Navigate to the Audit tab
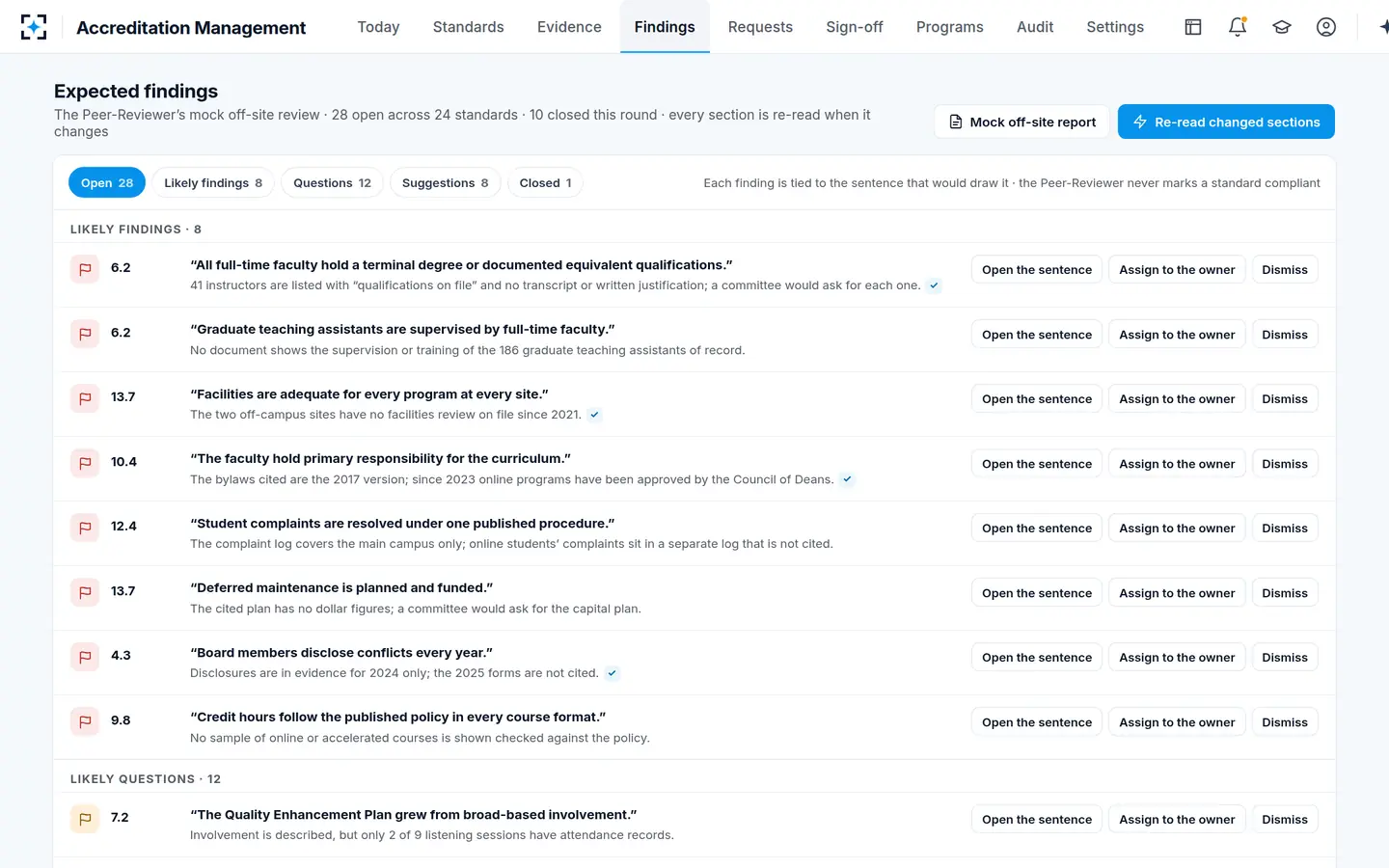Image resolution: width=1389 pixels, height=868 pixels. (1035, 27)
